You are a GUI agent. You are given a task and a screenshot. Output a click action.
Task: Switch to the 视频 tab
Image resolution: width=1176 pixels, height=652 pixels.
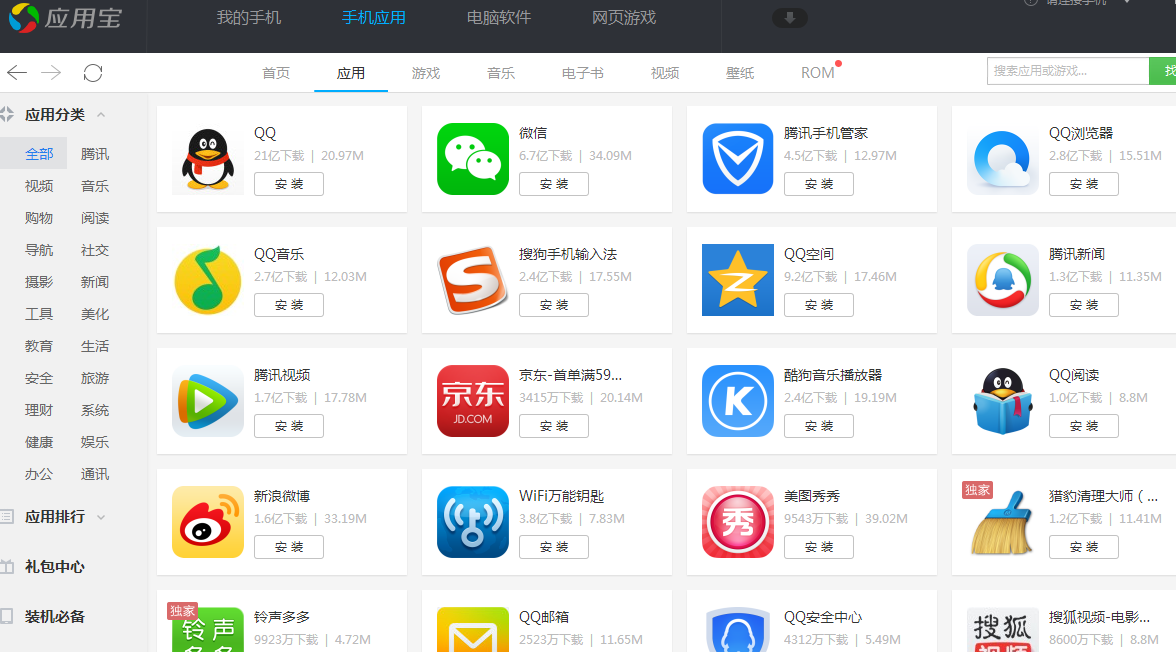[x=665, y=73]
